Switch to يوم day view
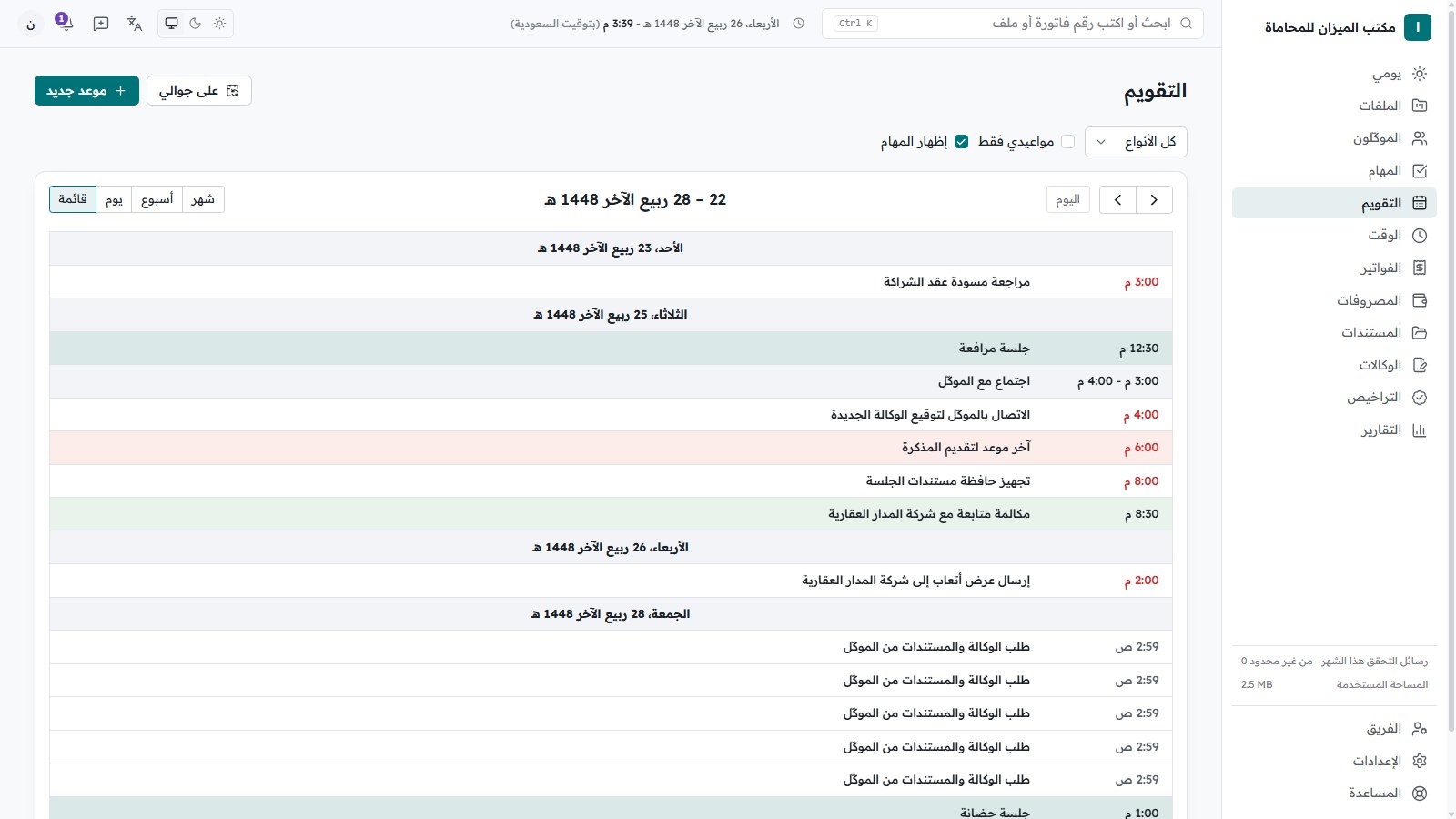Screen dimensions: 1456x819 114,199
